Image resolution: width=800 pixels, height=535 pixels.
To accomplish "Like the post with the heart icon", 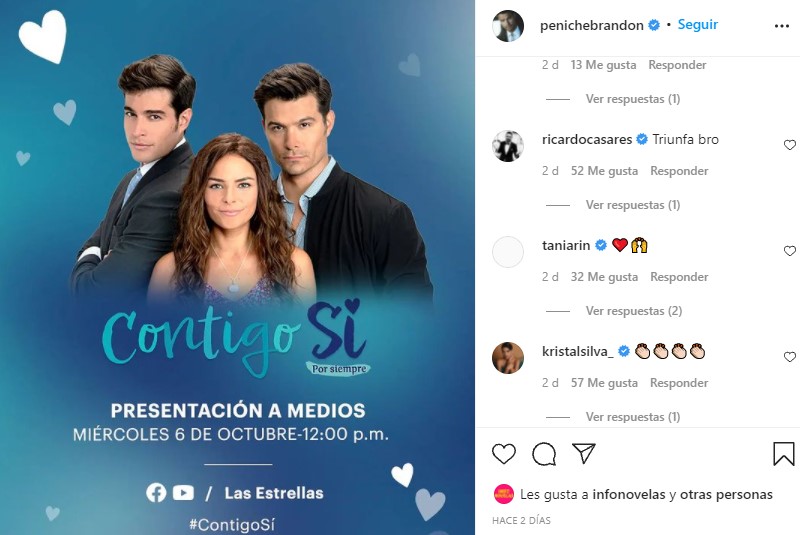I will (x=504, y=453).
